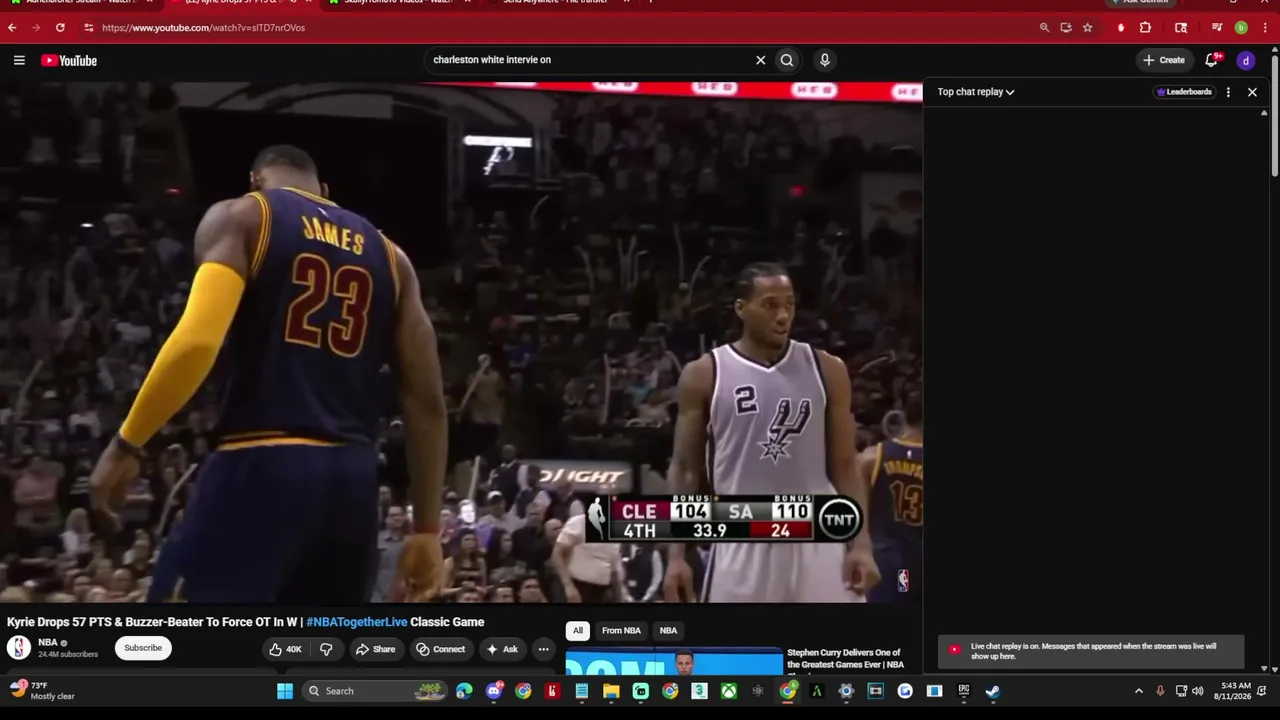Select the From NBA filter chip
The image size is (1280, 720).
[621, 631]
